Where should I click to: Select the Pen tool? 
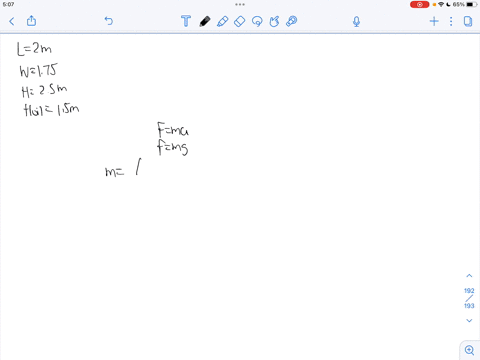(205, 21)
